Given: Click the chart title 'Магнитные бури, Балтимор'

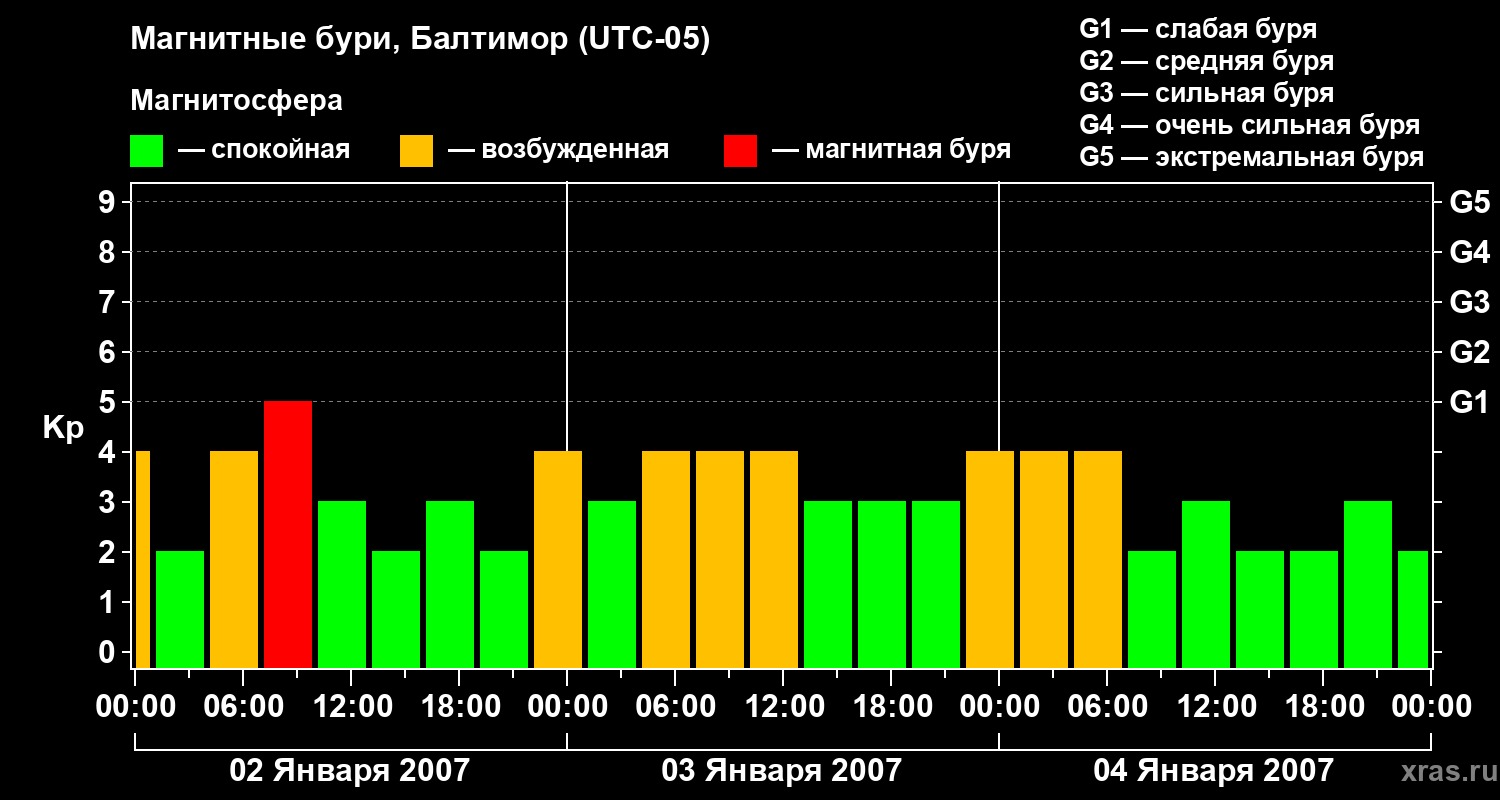Looking at the screenshot, I should click(420, 40).
